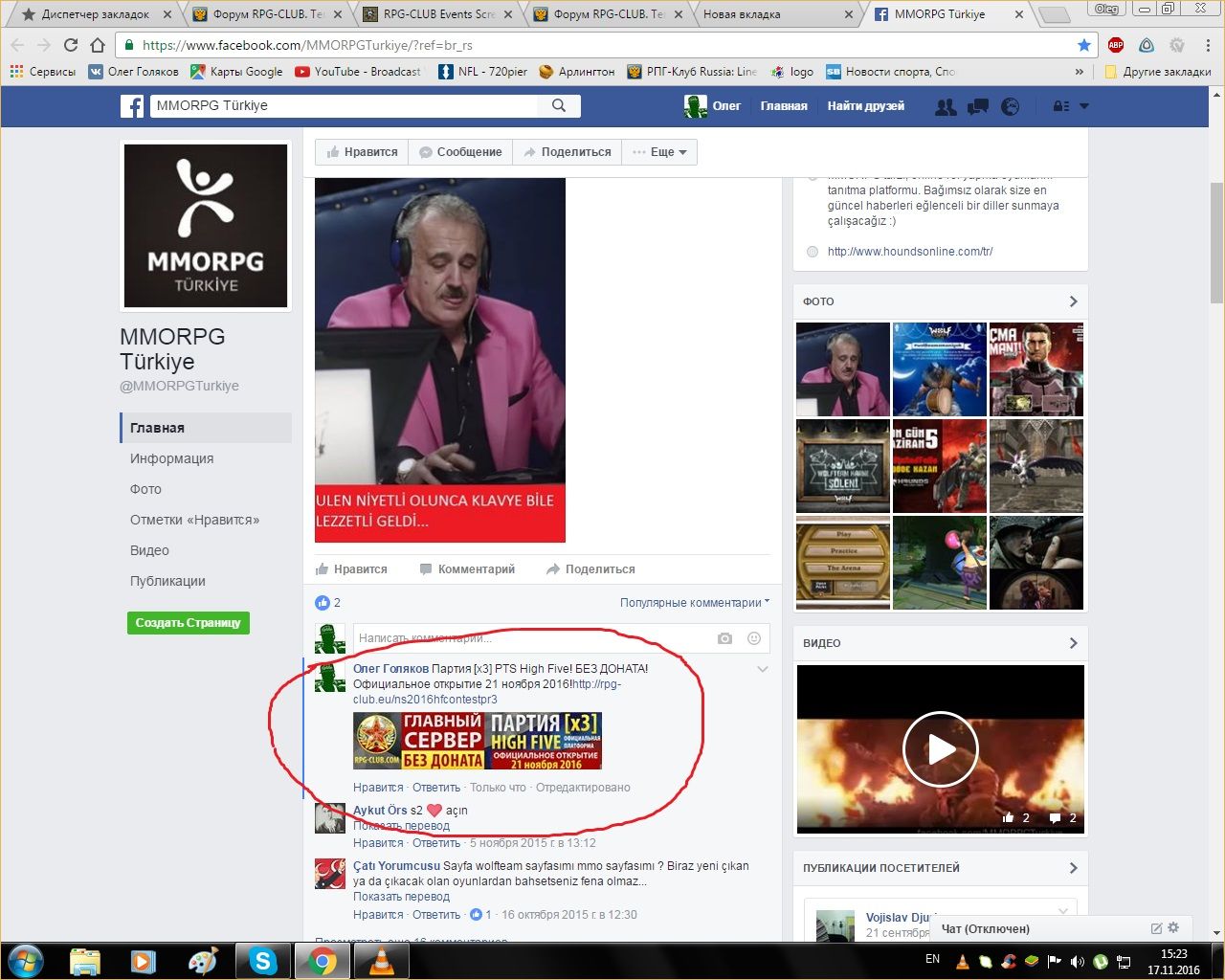Screen dimensions: 1225x980
Task: Click the volume speaker icon in system tray
Action: (1077, 962)
